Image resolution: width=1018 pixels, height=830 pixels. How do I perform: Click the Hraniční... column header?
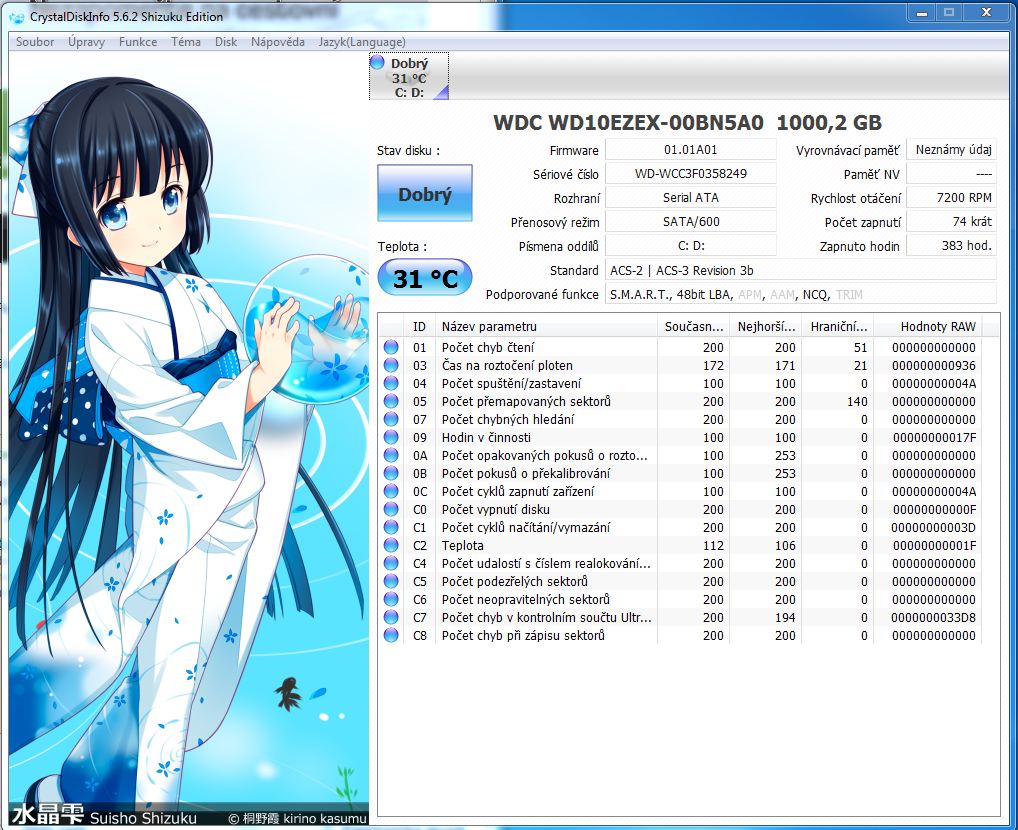838,326
